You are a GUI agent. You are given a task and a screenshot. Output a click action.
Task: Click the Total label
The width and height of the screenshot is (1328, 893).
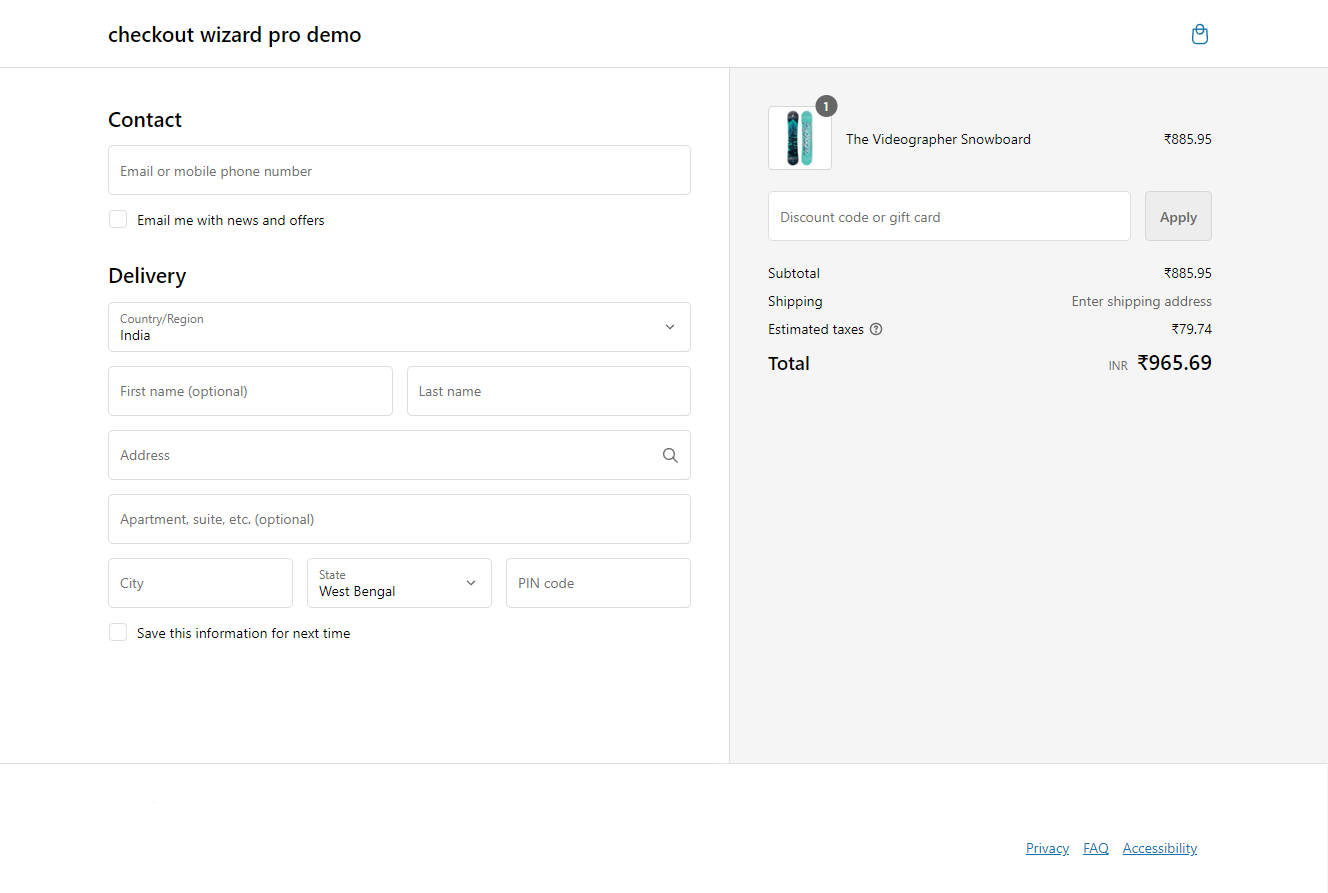[789, 364]
